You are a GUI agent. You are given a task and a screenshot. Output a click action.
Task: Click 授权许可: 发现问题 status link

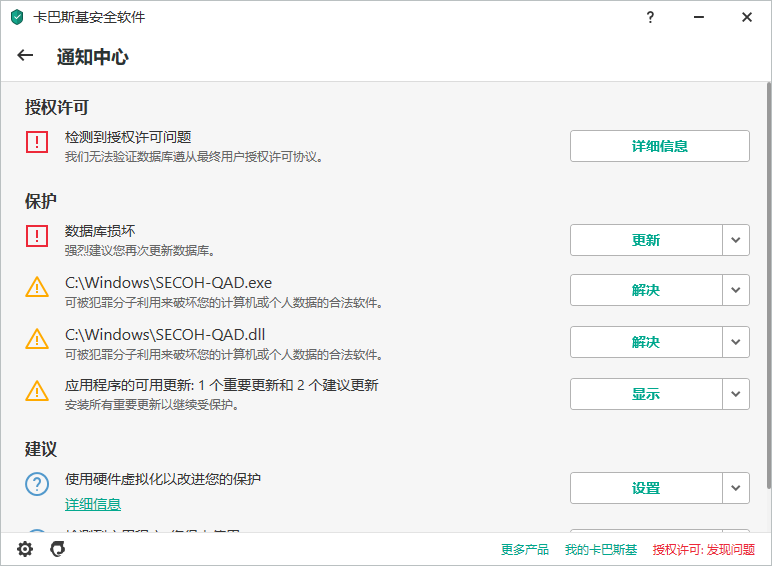point(704,549)
